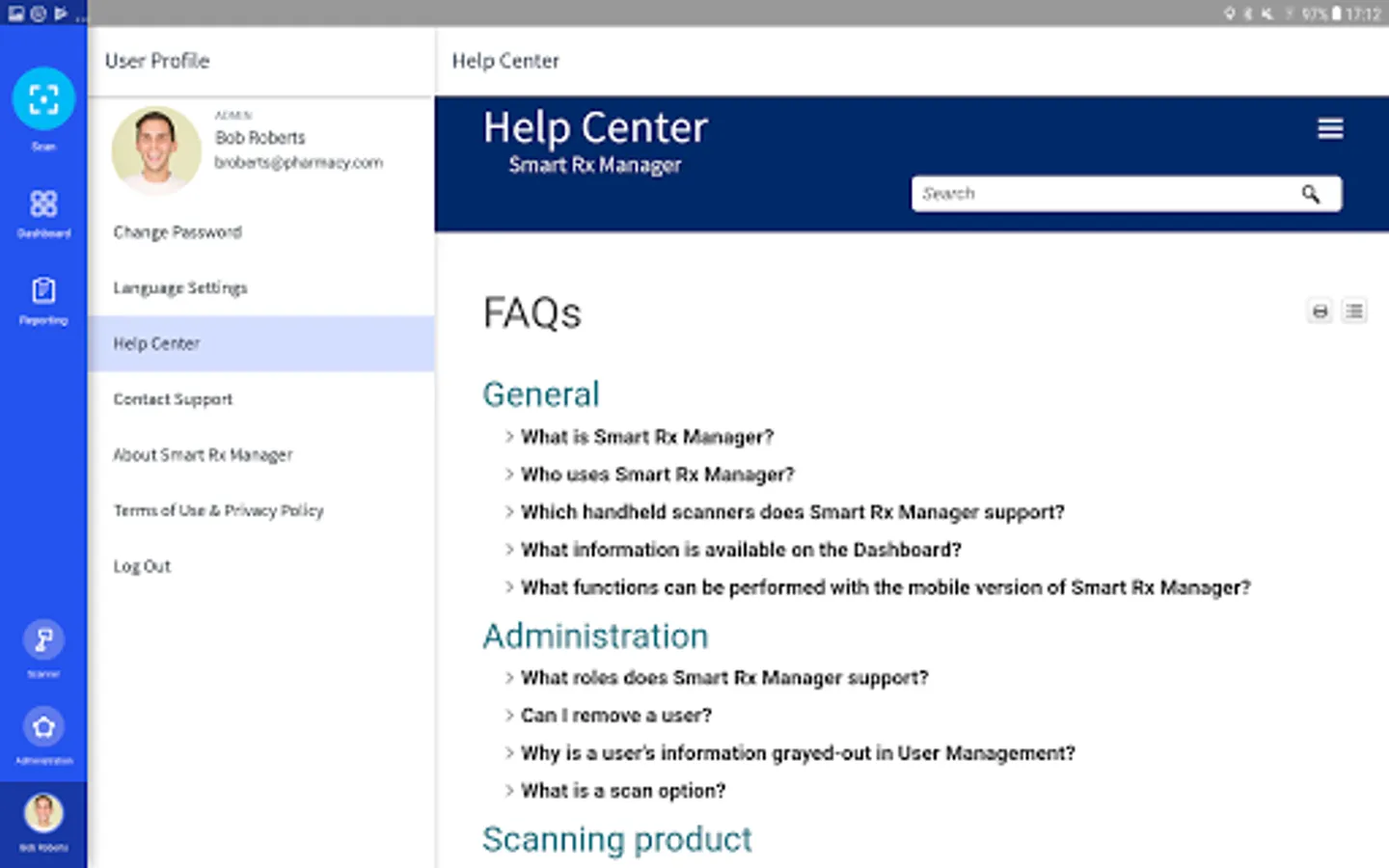Image resolution: width=1389 pixels, height=868 pixels.
Task: Tap the battery indicator in status bar
Action: click(x=1337, y=14)
